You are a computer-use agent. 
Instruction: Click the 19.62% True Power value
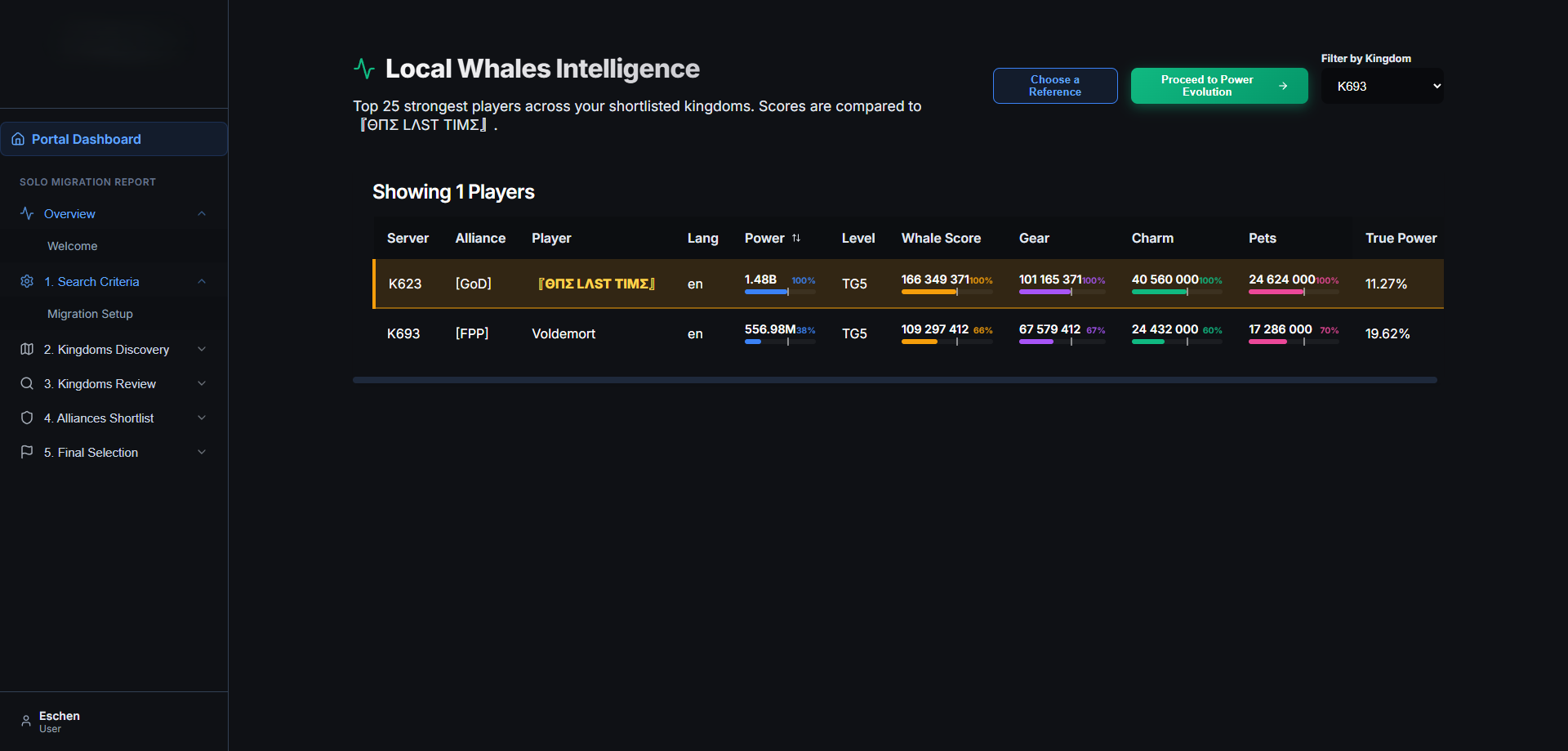point(1388,333)
